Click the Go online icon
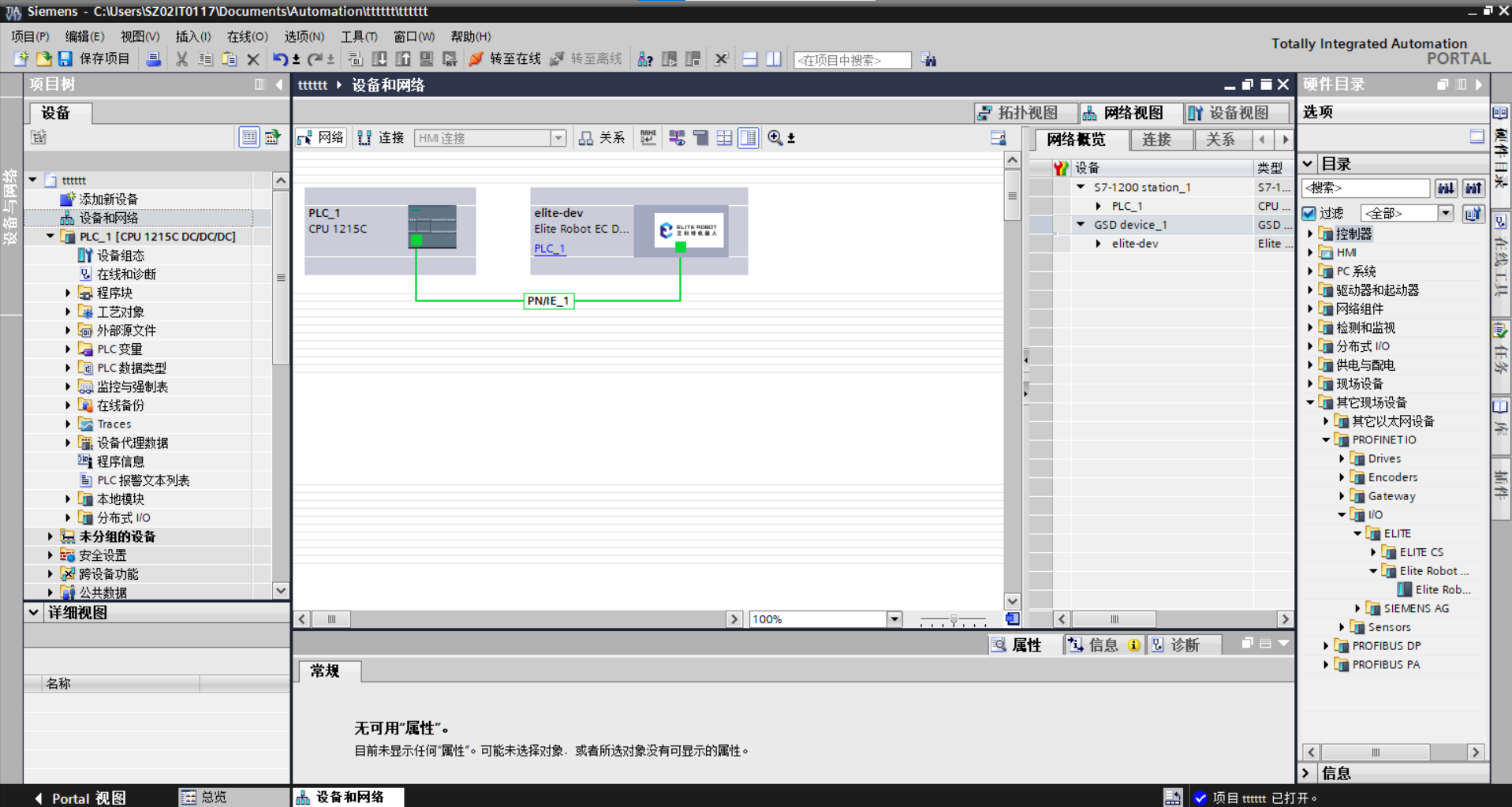The image size is (1512, 807). (476, 59)
